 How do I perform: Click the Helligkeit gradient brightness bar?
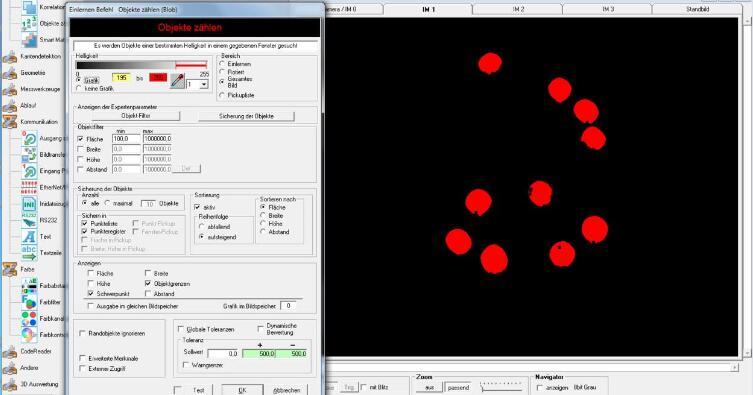[142, 65]
